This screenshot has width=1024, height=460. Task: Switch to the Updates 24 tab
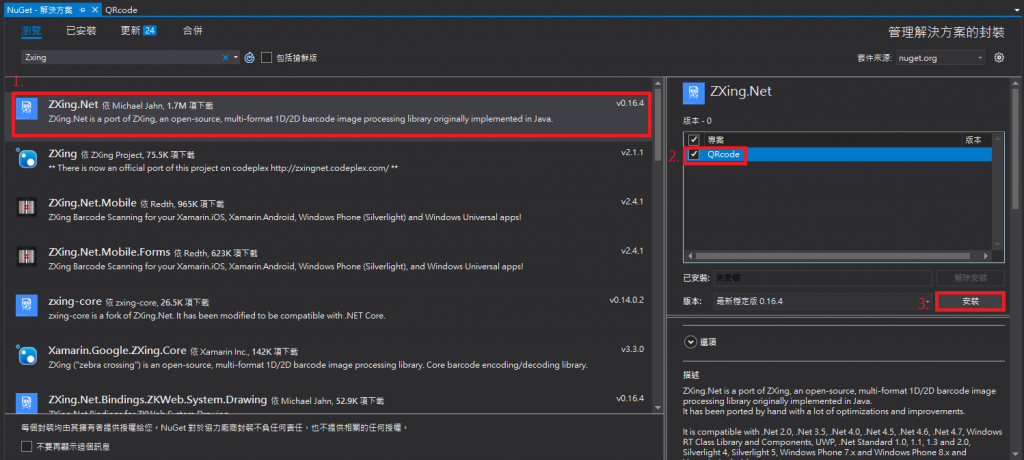pos(138,31)
